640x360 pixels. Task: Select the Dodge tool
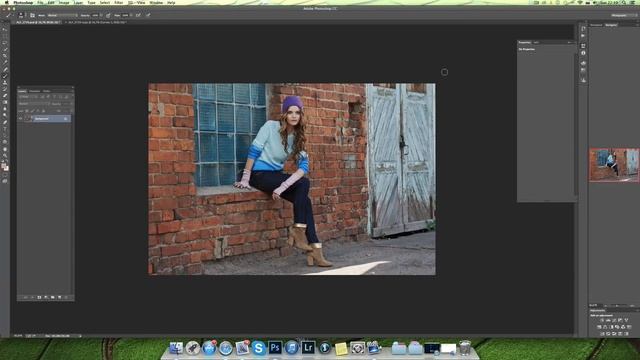tap(5, 115)
